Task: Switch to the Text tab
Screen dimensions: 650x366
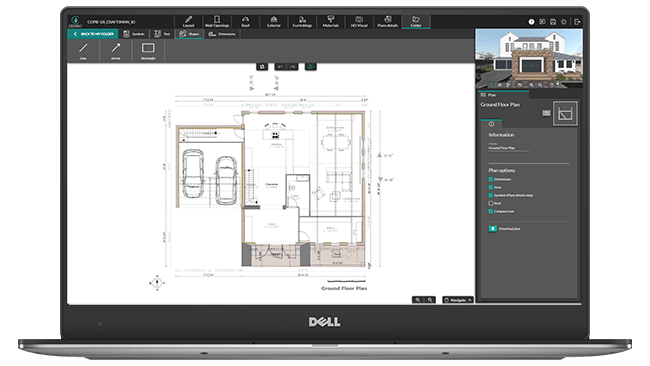Action: [x=162, y=34]
